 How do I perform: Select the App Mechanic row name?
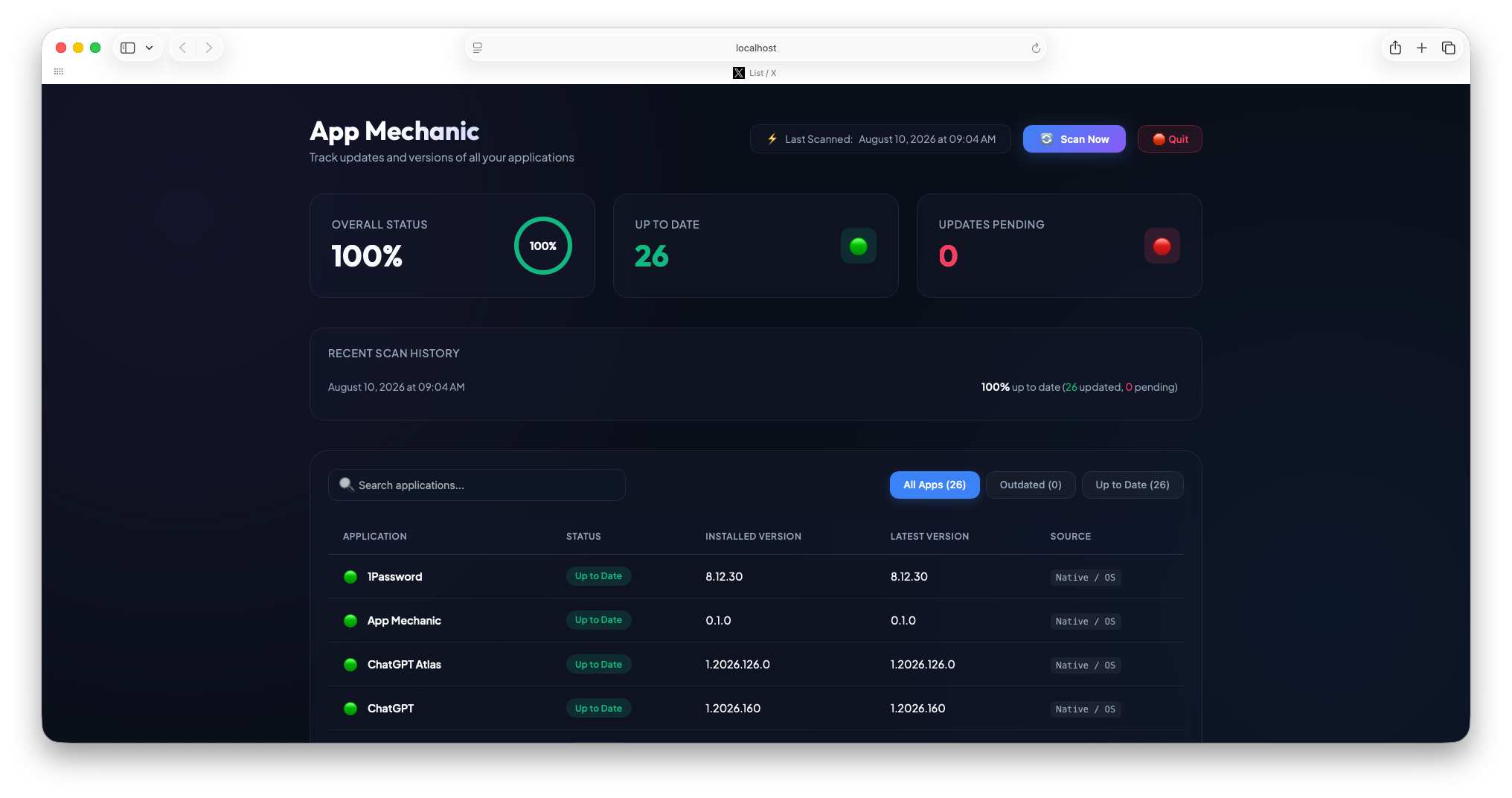404,621
